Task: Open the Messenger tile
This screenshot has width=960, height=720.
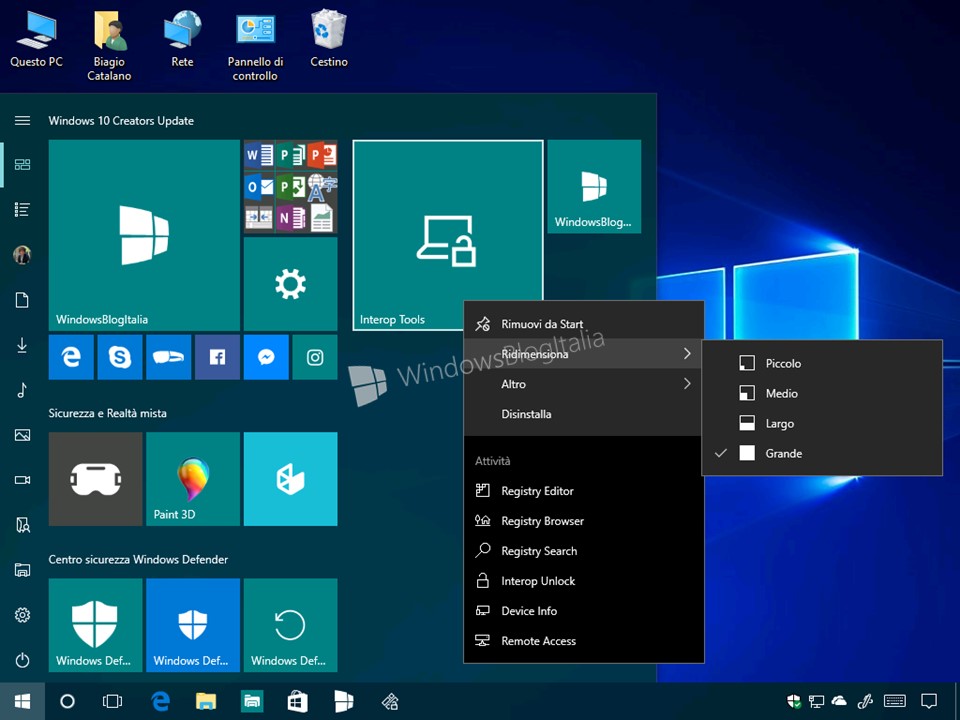Action: coord(266,357)
